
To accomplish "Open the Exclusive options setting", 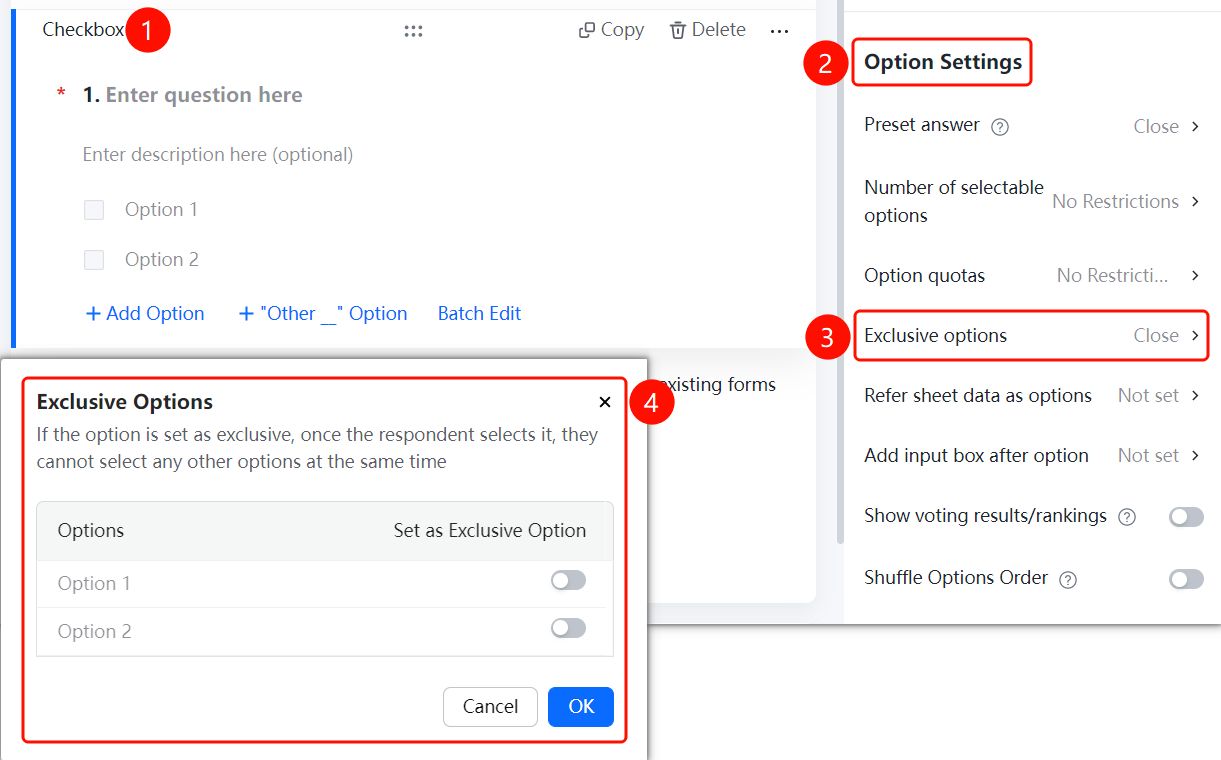I will pos(1032,335).
